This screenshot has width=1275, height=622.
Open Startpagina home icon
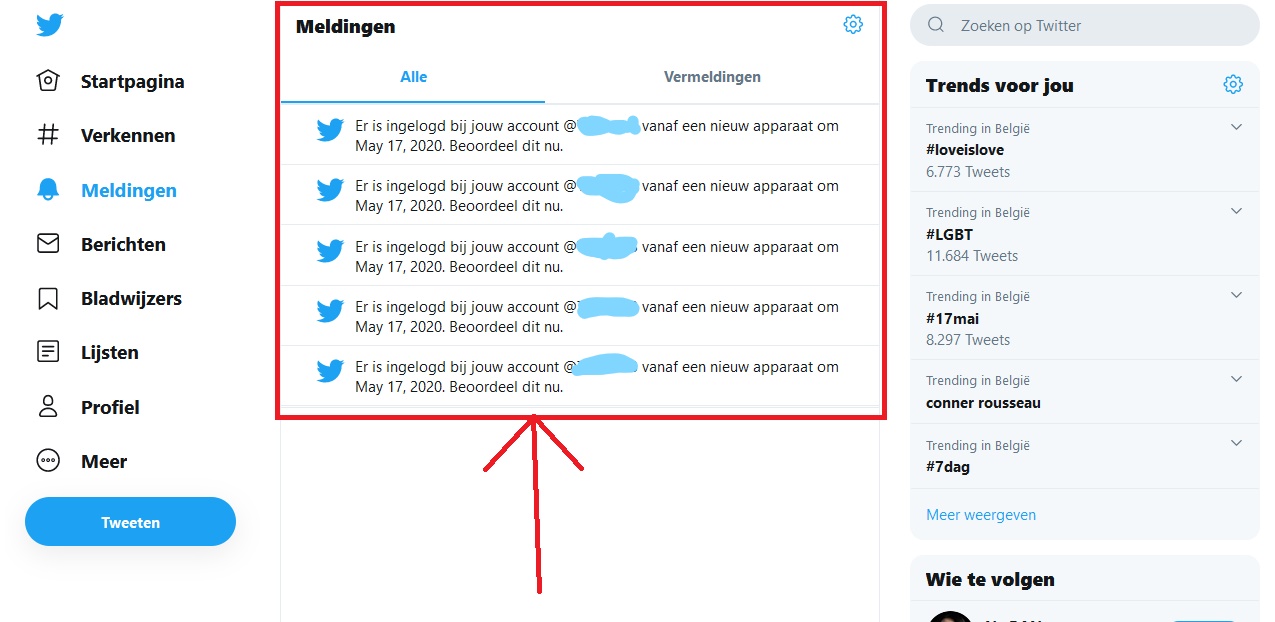(x=48, y=81)
